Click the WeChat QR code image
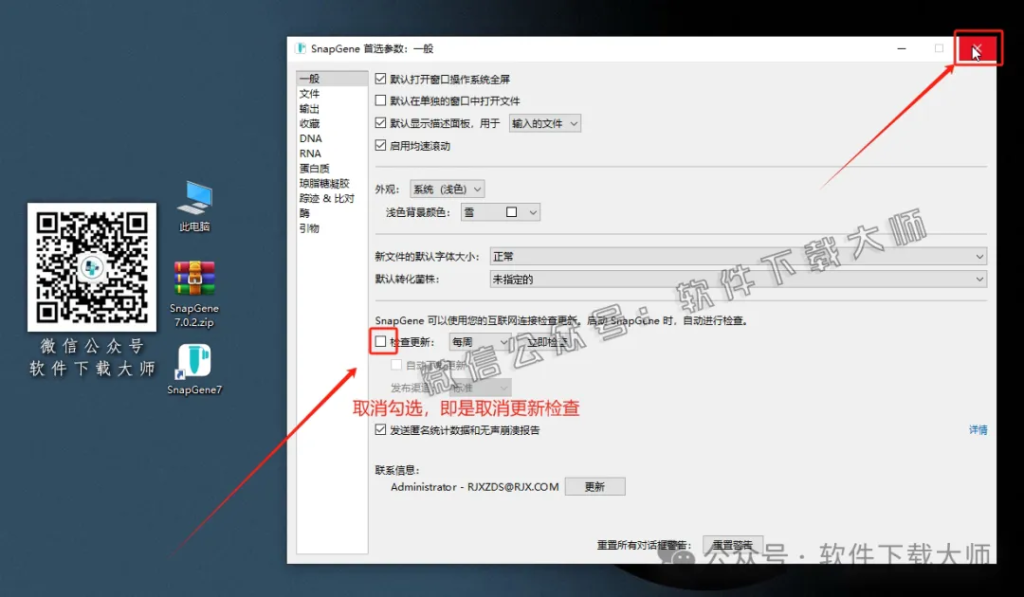The height and width of the screenshot is (597, 1024). (x=91, y=266)
